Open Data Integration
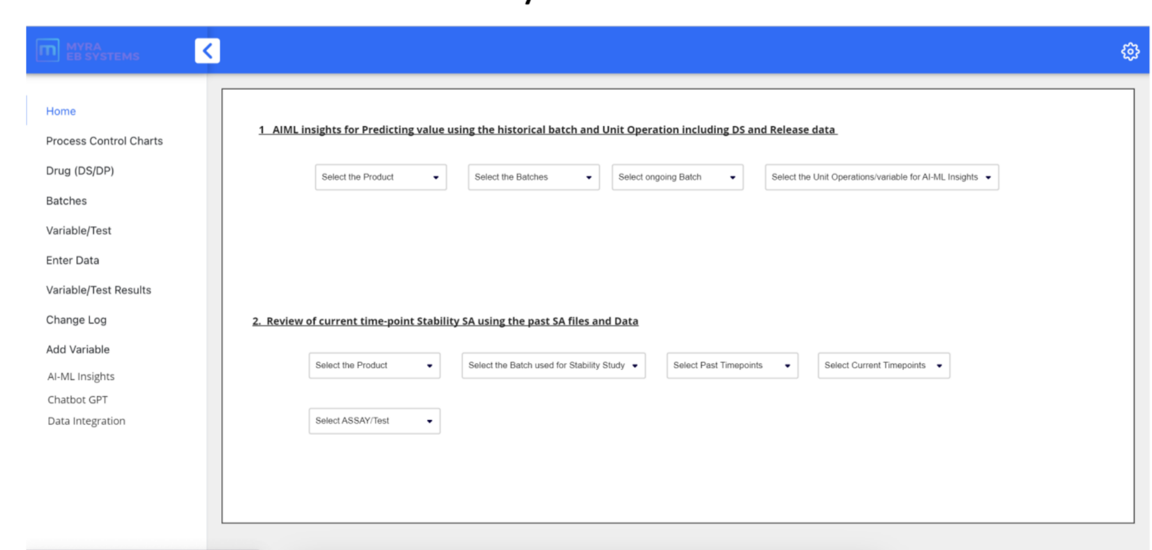This screenshot has width=1152, height=550. tap(87, 421)
